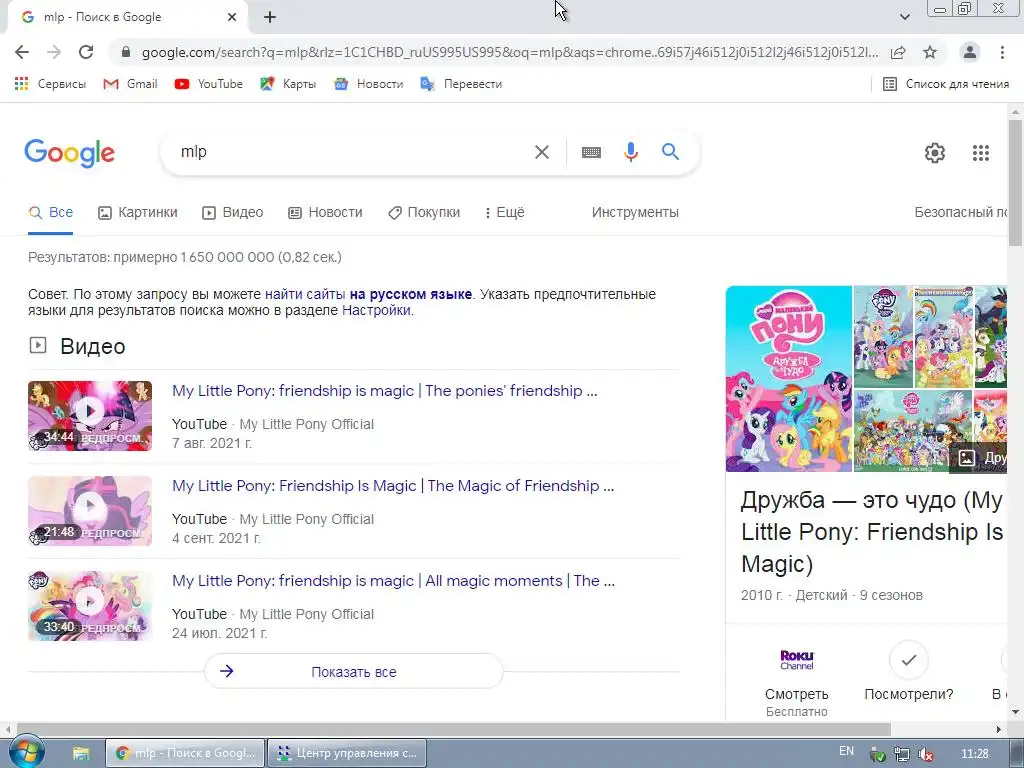Play the 21:48 video thumbnail

coord(90,511)
